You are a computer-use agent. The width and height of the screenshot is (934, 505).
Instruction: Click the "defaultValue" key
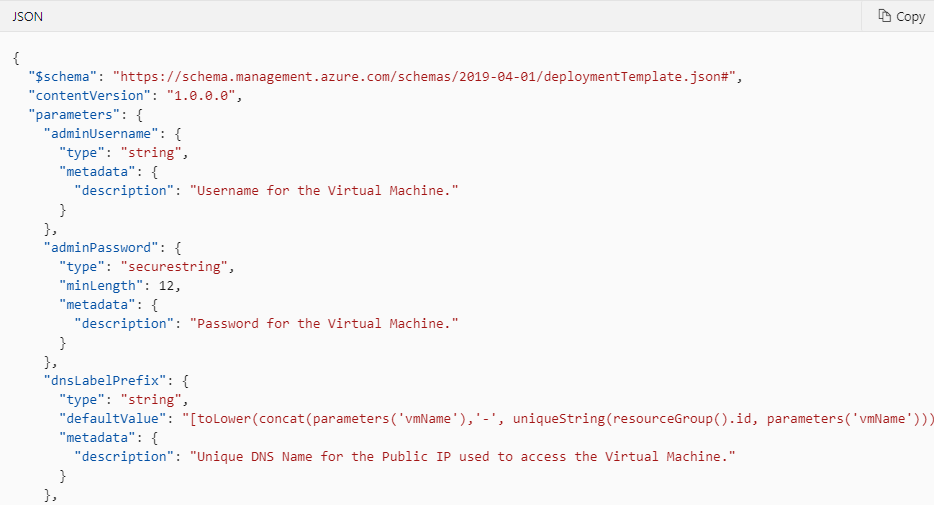point(113,419)
